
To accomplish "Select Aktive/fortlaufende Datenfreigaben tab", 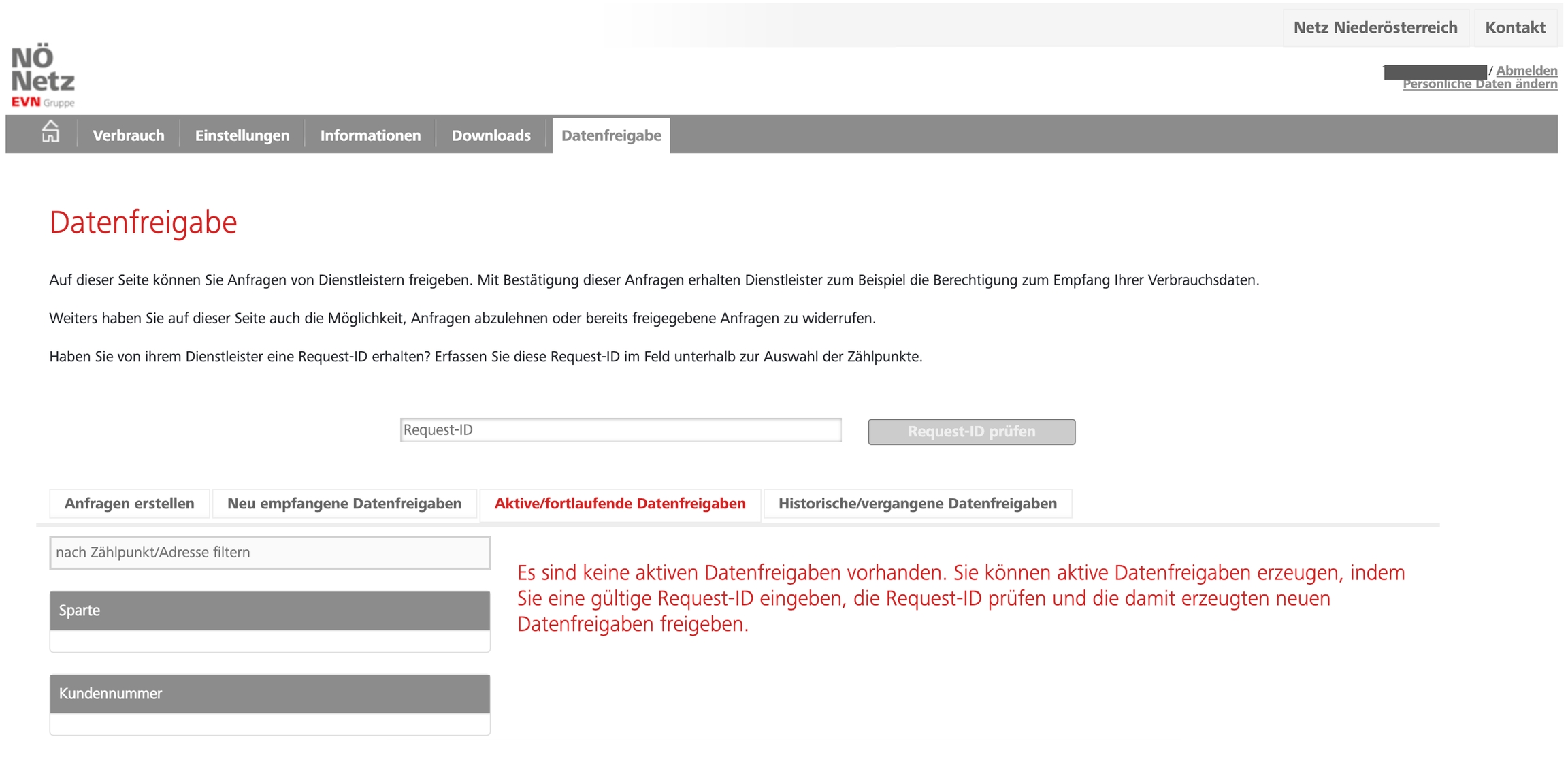I will 619,504.
